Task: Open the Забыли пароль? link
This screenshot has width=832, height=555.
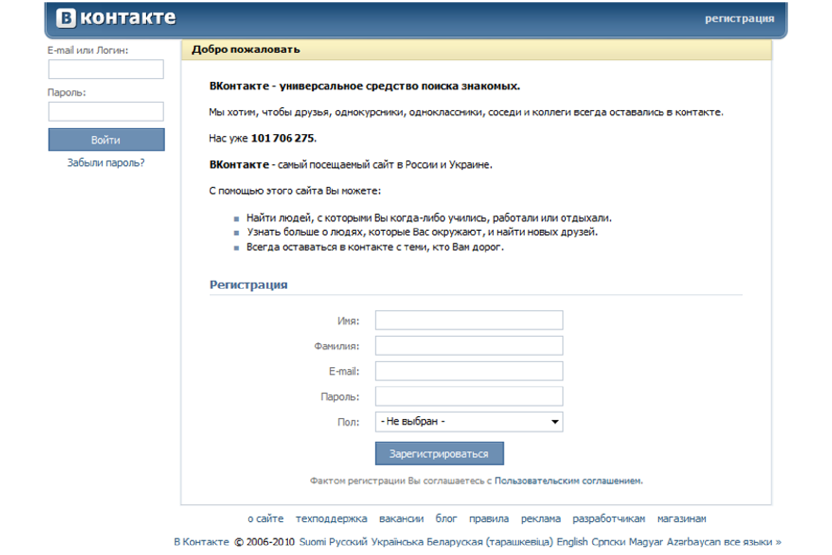Action: coord(106,163)
